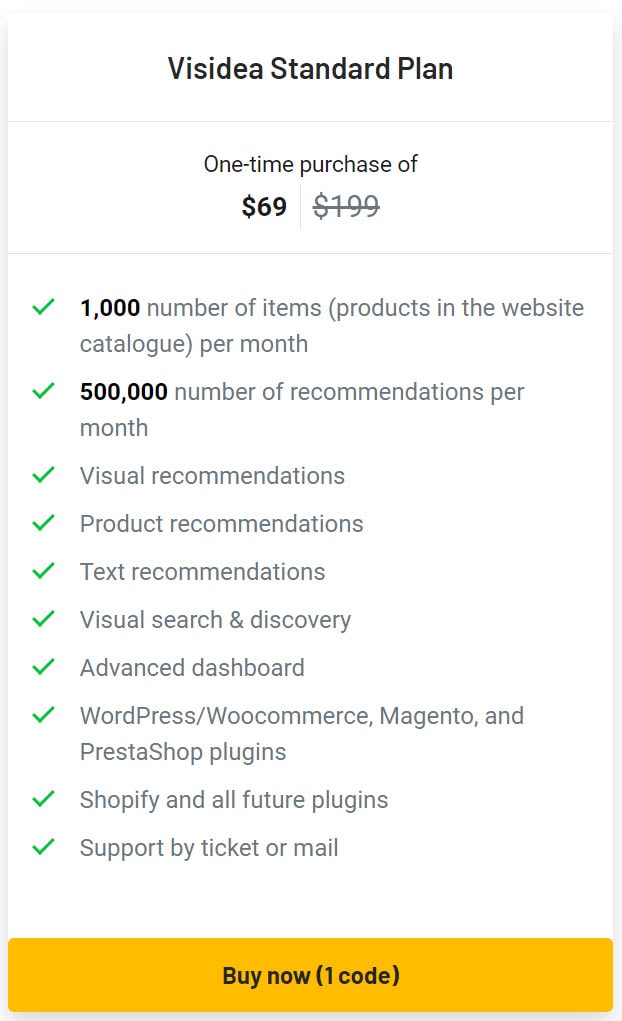This screenshot has width=622, height=1021.
Task: Click the checkmark next to Text recommendations
Action: coord(43,571)
